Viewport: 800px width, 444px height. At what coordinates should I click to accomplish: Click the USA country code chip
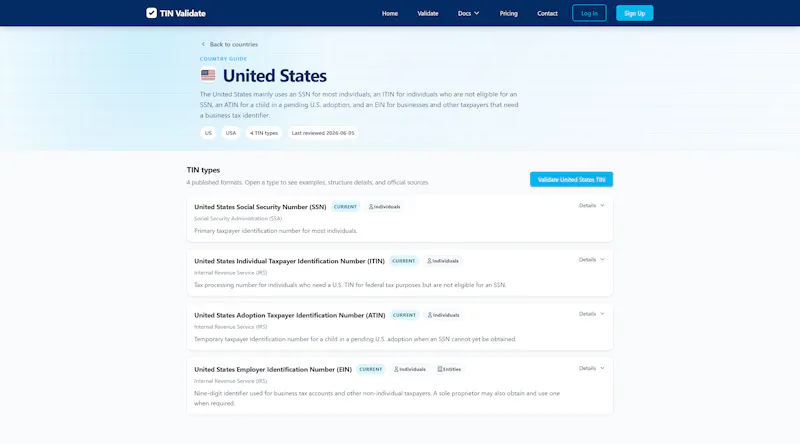pos(231,133)
